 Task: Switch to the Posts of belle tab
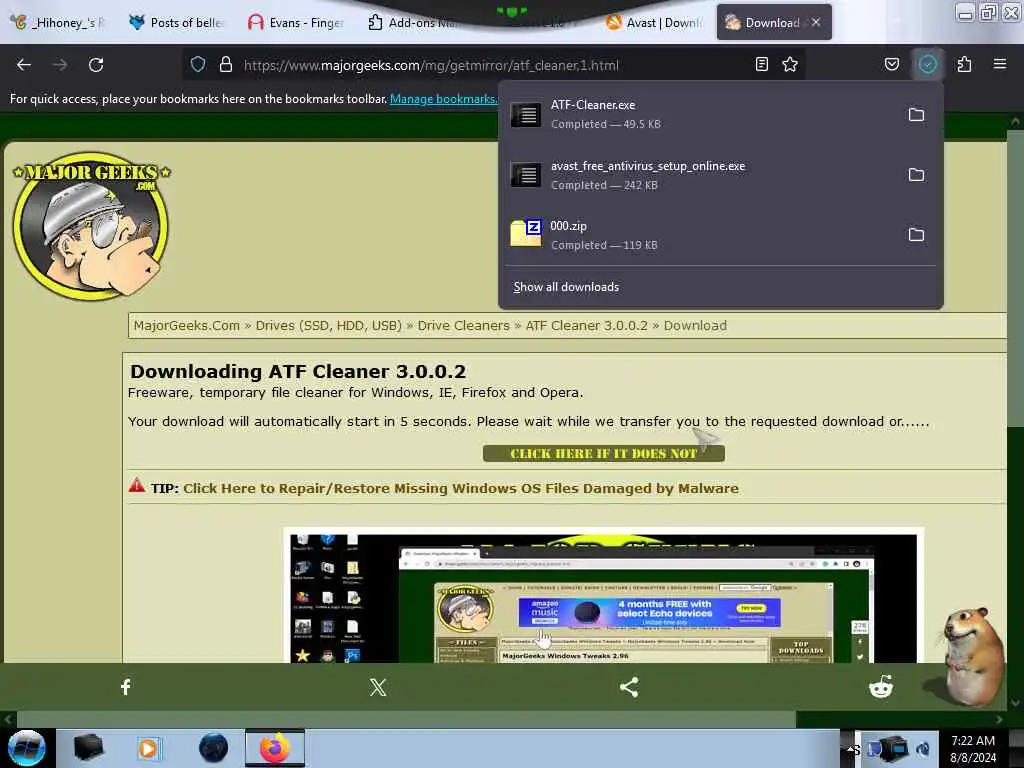point(176,22)
